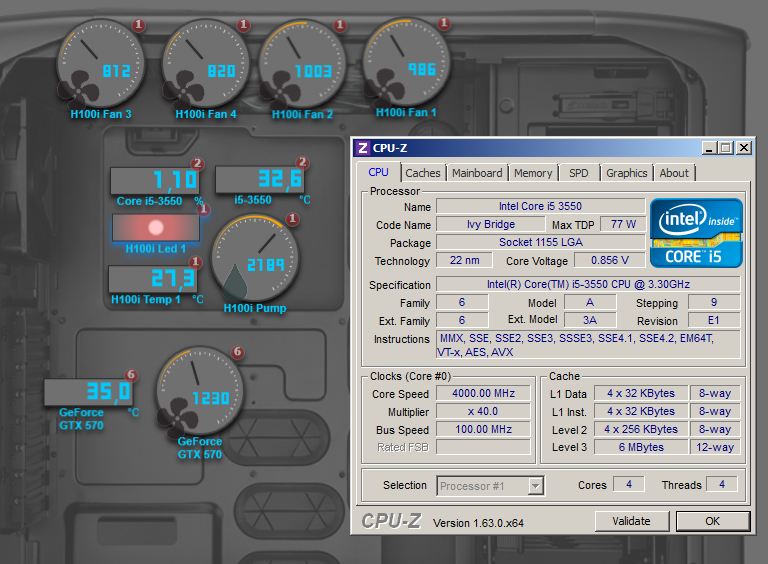The height and width of the screenshot is (564, 768).
Task: Open the SPD tab
Action: click(x=578, y=173)
